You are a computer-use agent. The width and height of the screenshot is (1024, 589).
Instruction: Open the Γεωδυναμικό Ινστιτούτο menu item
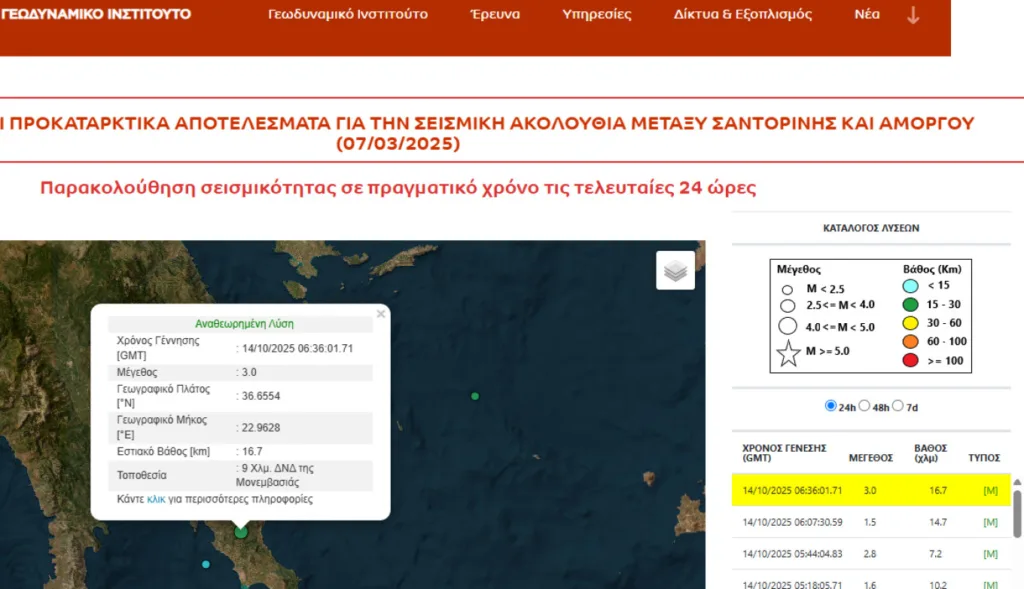[348, 15]
